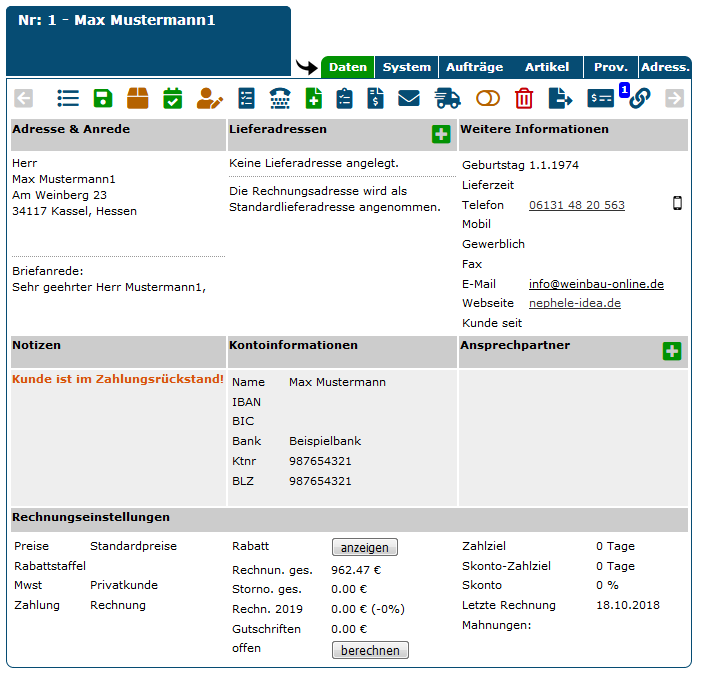Screen dimensions: 701x677
Task: Add a new Ansprechpartner with plus icon
Action: [671, 351]
